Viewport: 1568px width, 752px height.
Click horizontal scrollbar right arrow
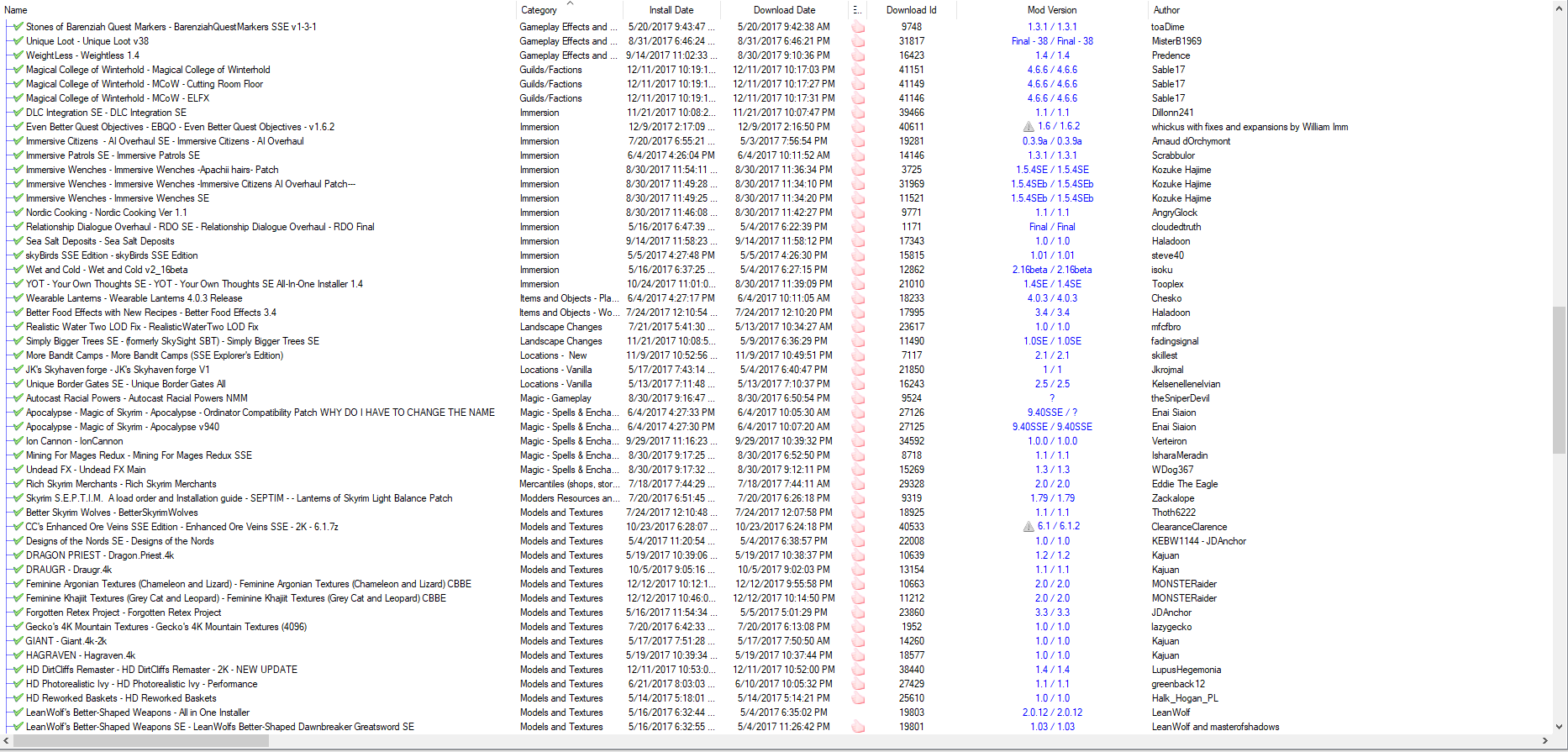[x=1545, y=741]
